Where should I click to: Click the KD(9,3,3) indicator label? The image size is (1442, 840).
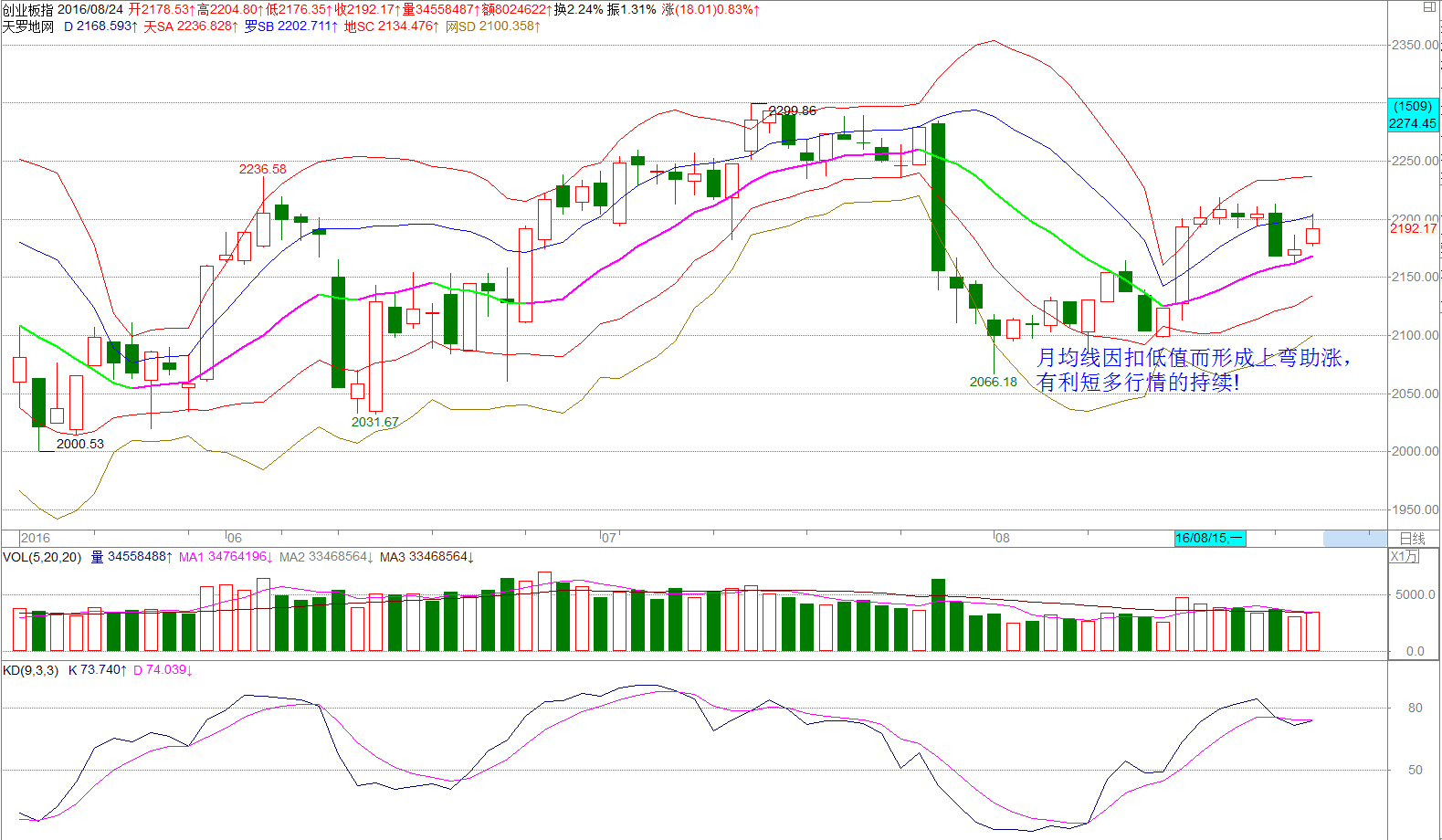(x=31, y=670)
